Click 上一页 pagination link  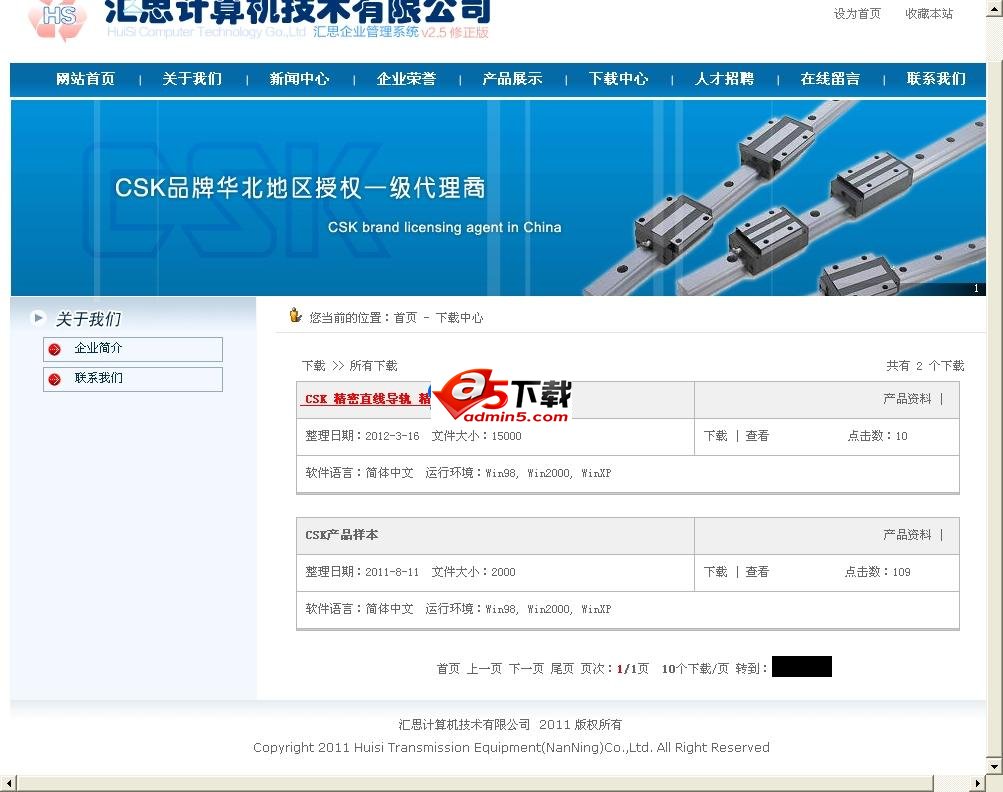tap(484, 669)
